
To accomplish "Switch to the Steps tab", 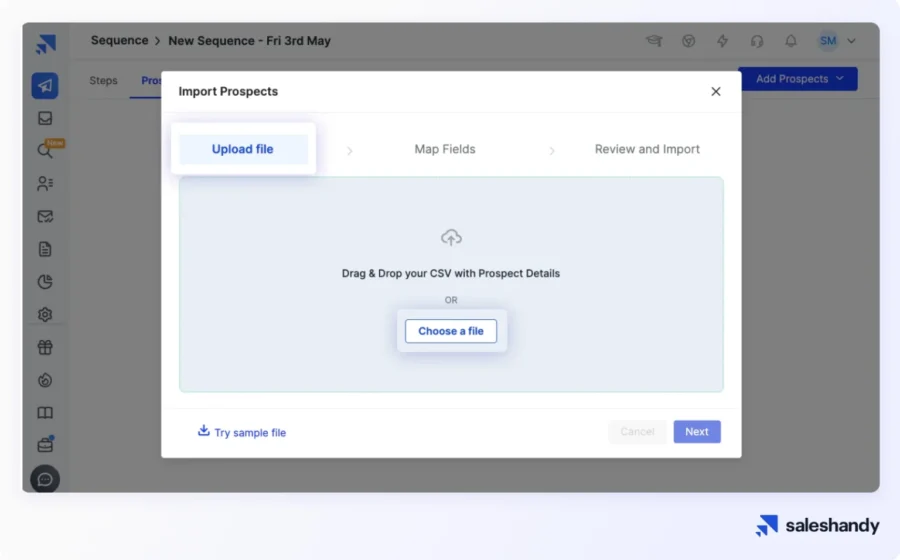I will pyautogui.click(x=103, y=80).
